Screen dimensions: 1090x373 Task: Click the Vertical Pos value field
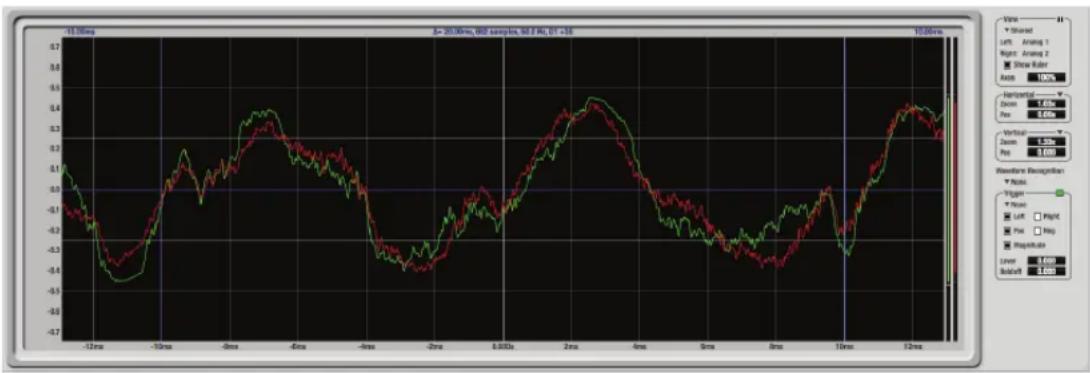pos(1046,153)
